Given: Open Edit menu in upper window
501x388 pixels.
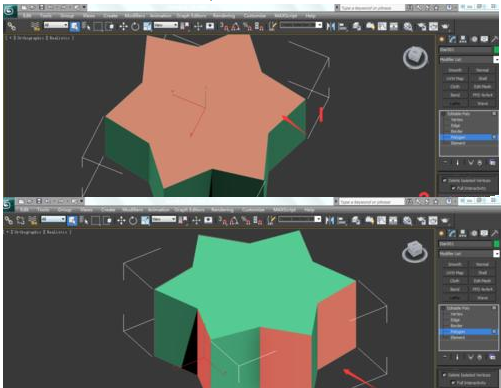Looking at the screenshot, I should click(27, 16).
